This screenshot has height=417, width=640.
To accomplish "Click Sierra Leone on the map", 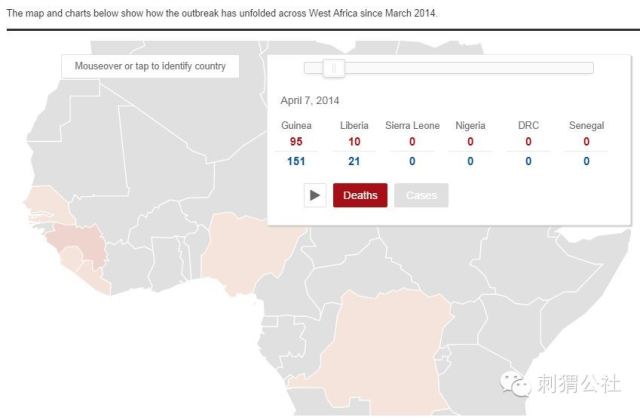I will [x=71, y=257].
